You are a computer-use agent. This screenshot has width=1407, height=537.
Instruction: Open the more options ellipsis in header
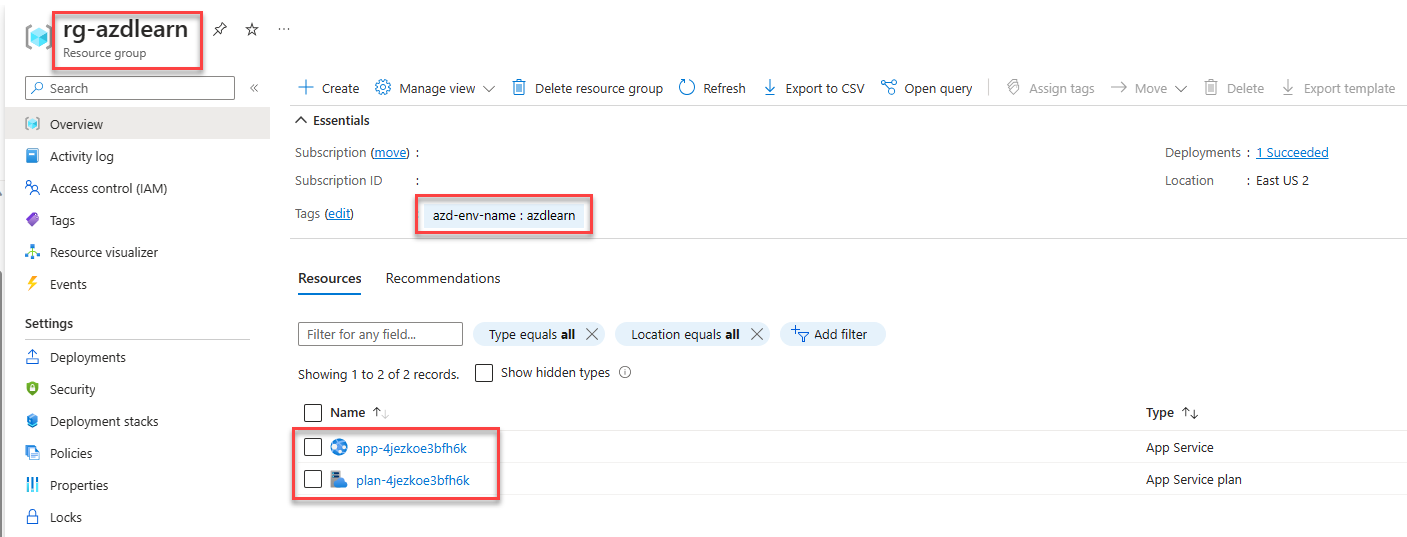pyautogui.click(x=284, y=29)
